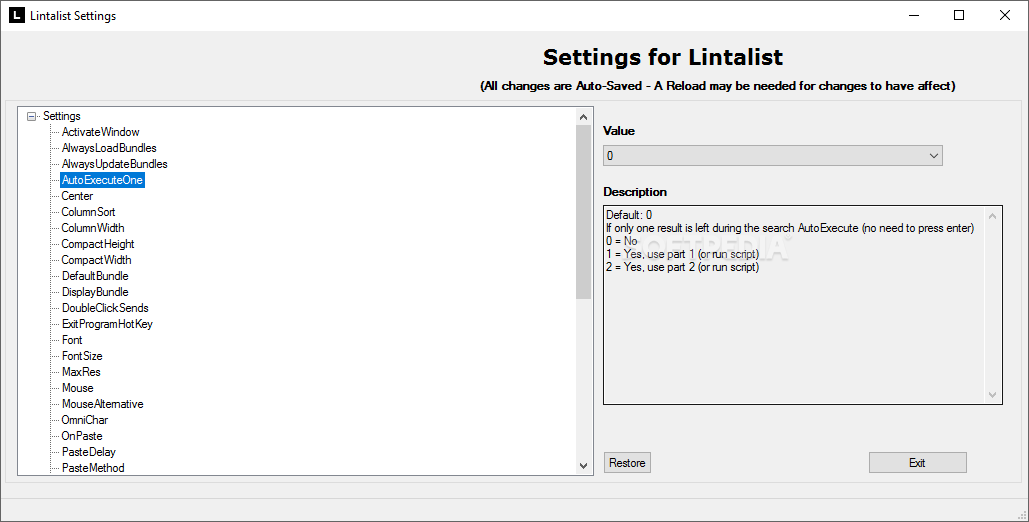Open the CompactHeight setting
This screenshot has width=1029, height=522.
pos(98,244)
